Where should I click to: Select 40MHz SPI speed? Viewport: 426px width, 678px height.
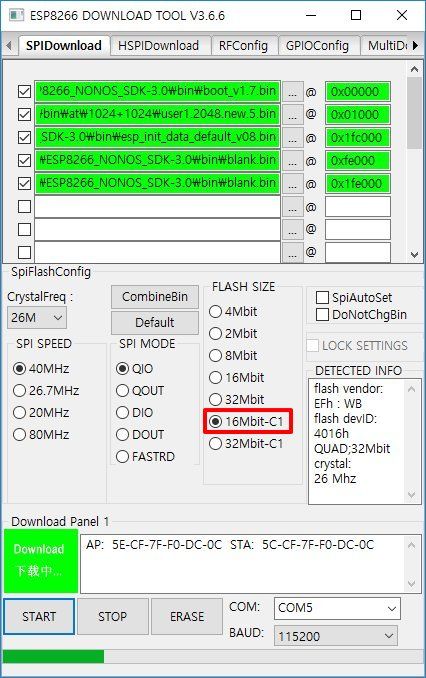coord(42,369)
